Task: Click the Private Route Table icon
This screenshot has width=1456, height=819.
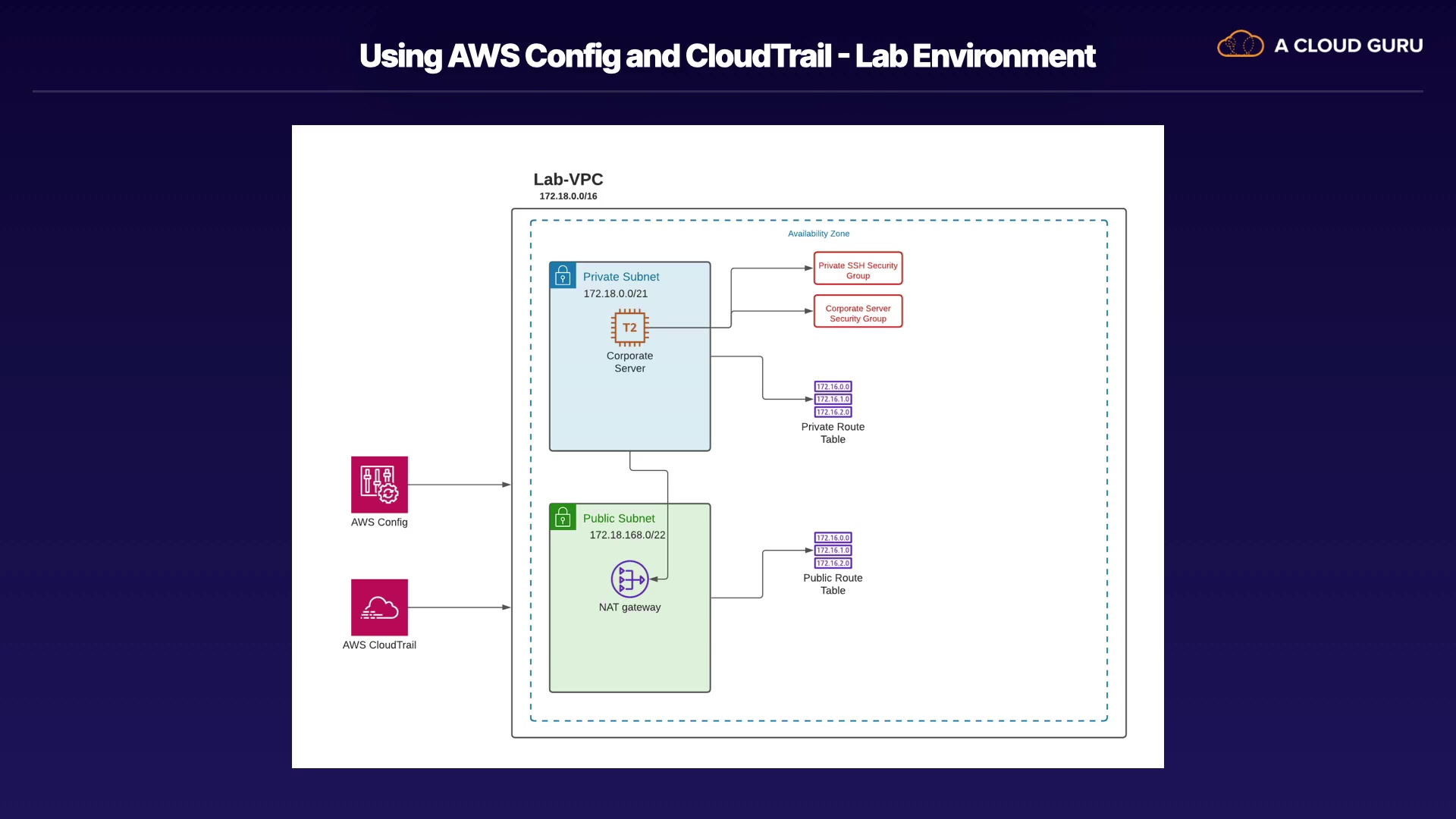Action: 833,399
